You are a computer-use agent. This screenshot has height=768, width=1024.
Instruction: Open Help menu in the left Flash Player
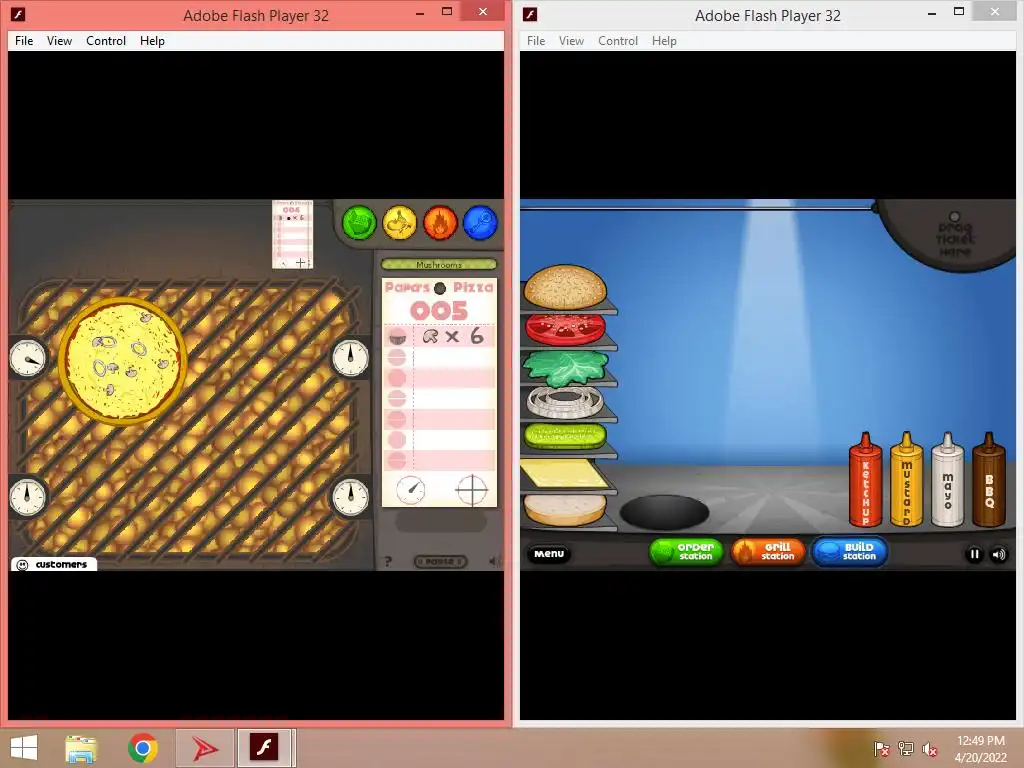152,40
